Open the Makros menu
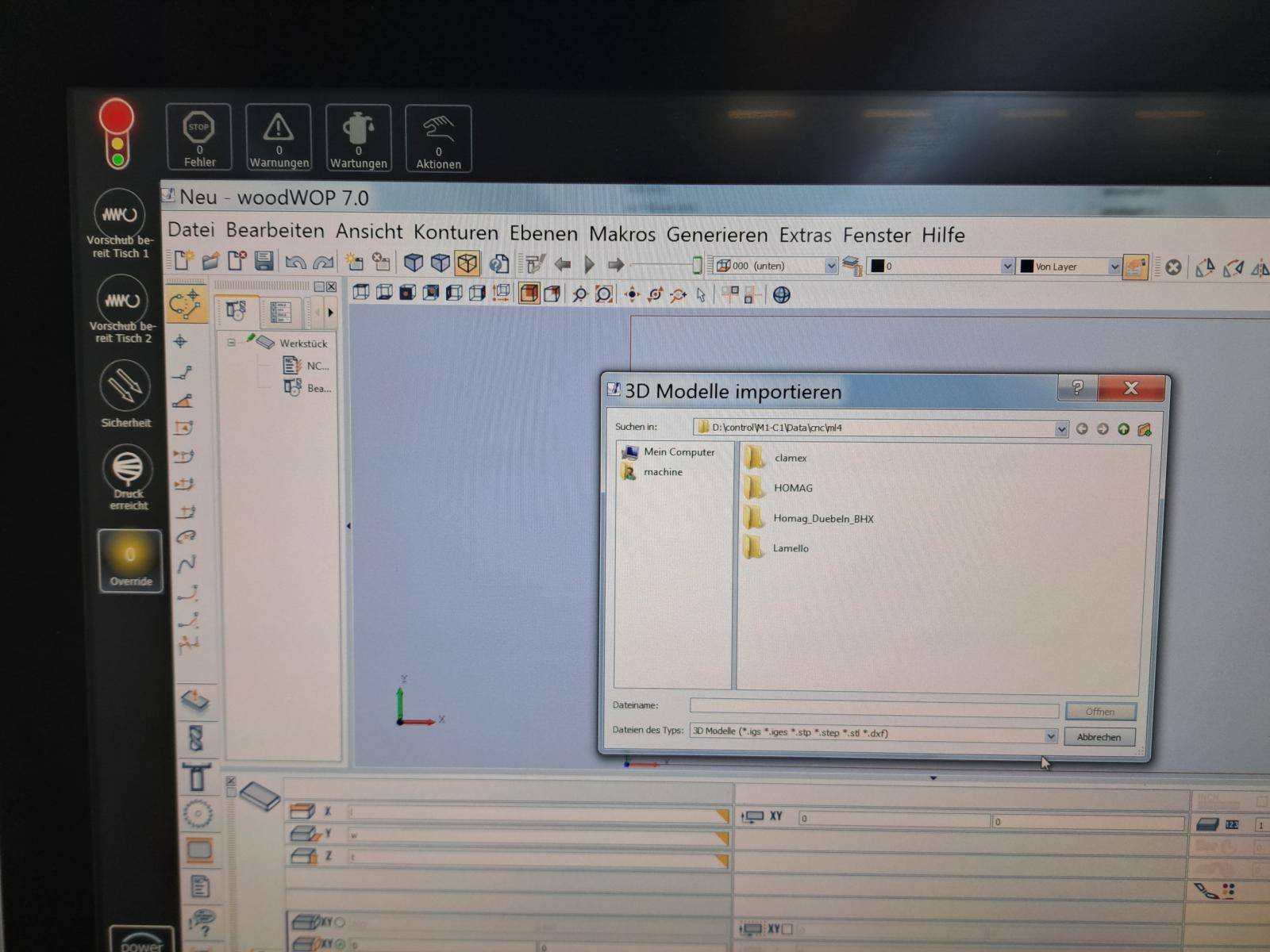1270x952 pixels. [x=622, y=234]
